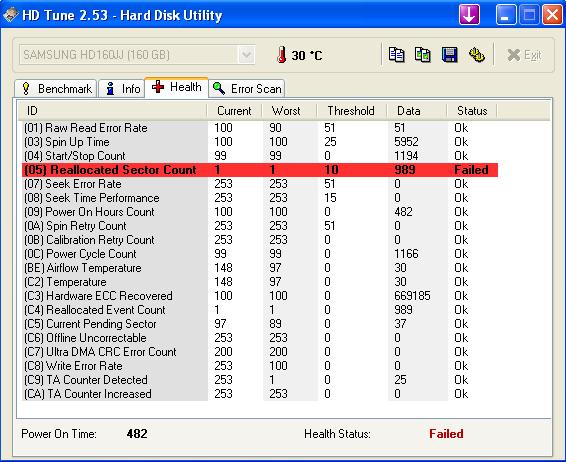
Task: Select the Spin Up Time row
Action: pyautogui.click(x=260, y=142)
